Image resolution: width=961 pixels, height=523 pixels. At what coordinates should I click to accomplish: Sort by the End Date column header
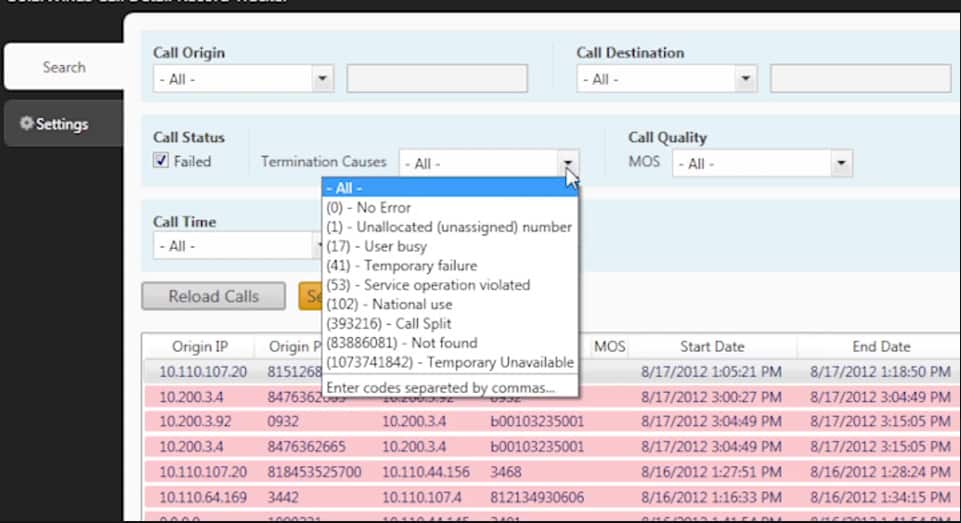tap(881, 346)
